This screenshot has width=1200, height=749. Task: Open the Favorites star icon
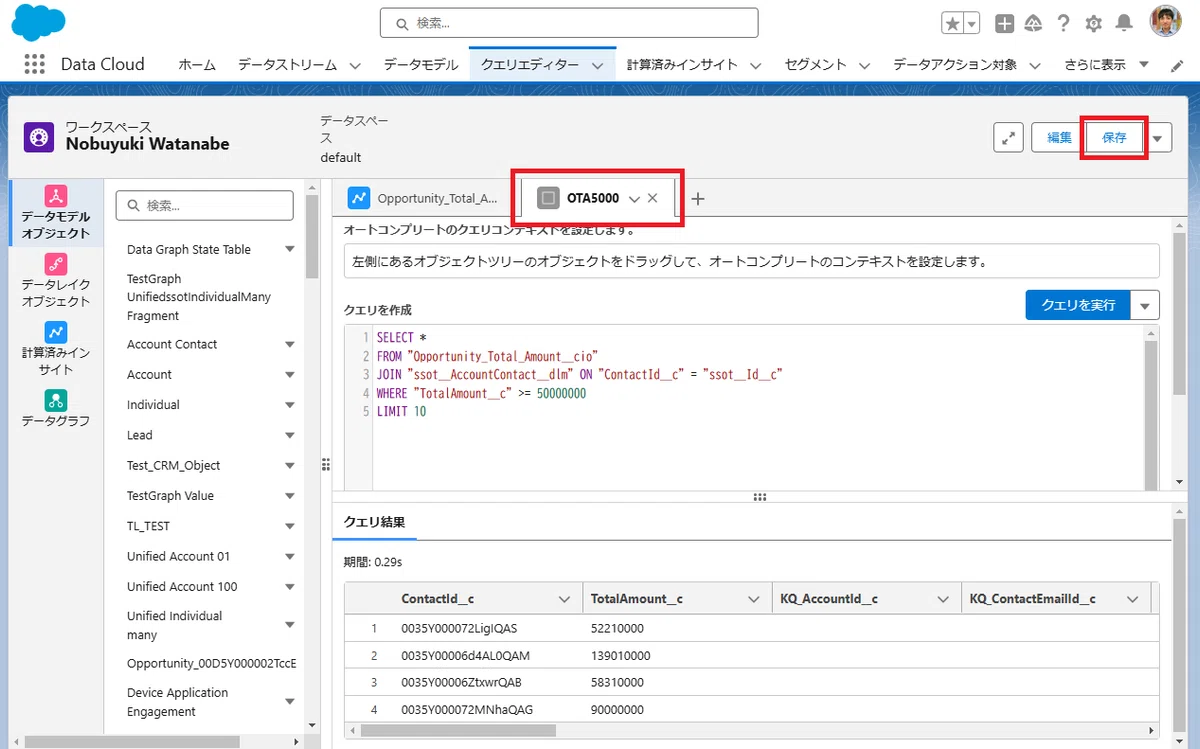pyautogui.click(x=953, y=23)
